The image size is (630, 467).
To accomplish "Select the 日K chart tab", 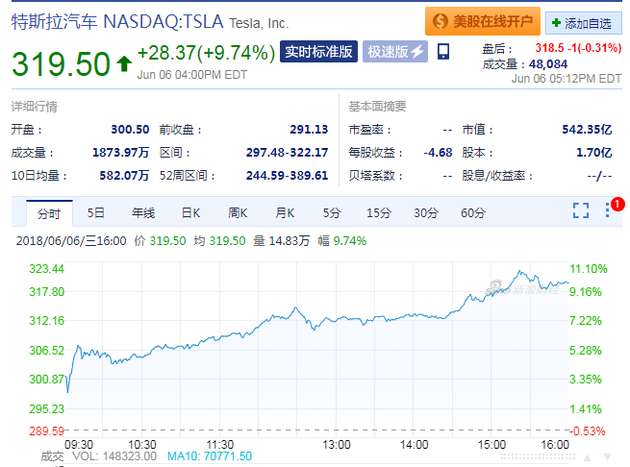I will click(190, 213).
